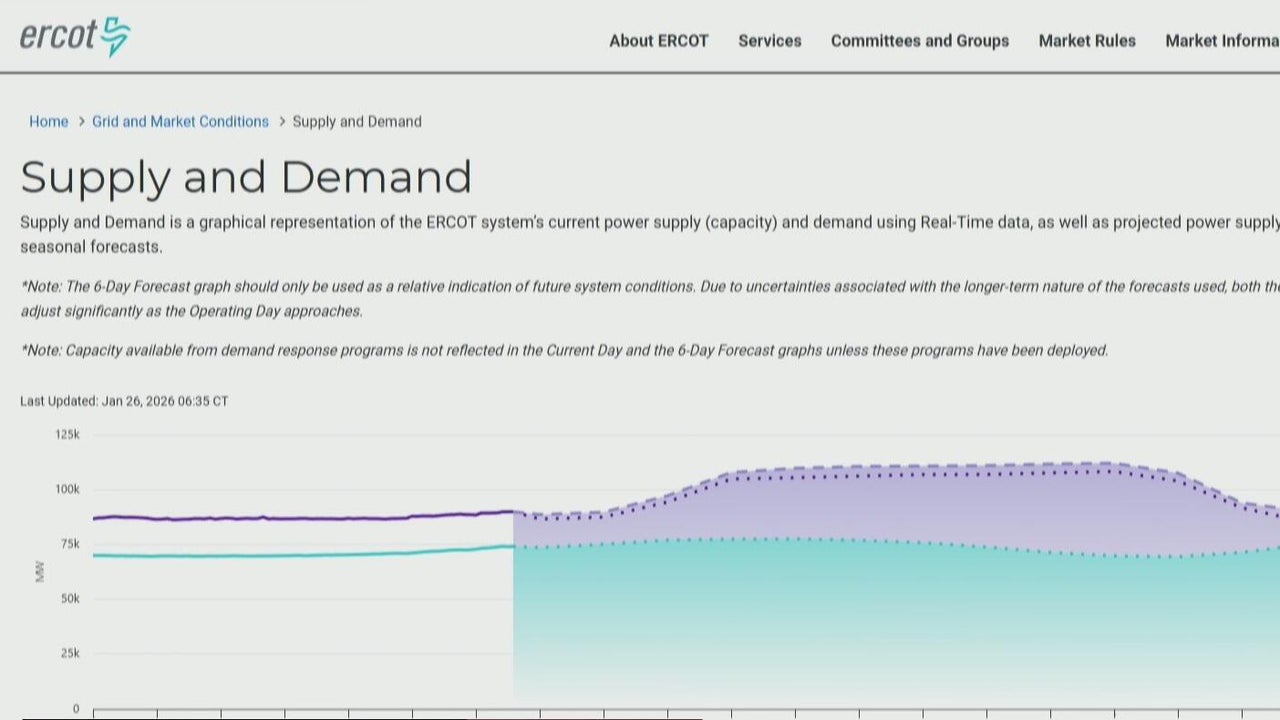1280x720 pixels.
Task: Select the Supply and Demand page heading
Action: coord(245,177)
